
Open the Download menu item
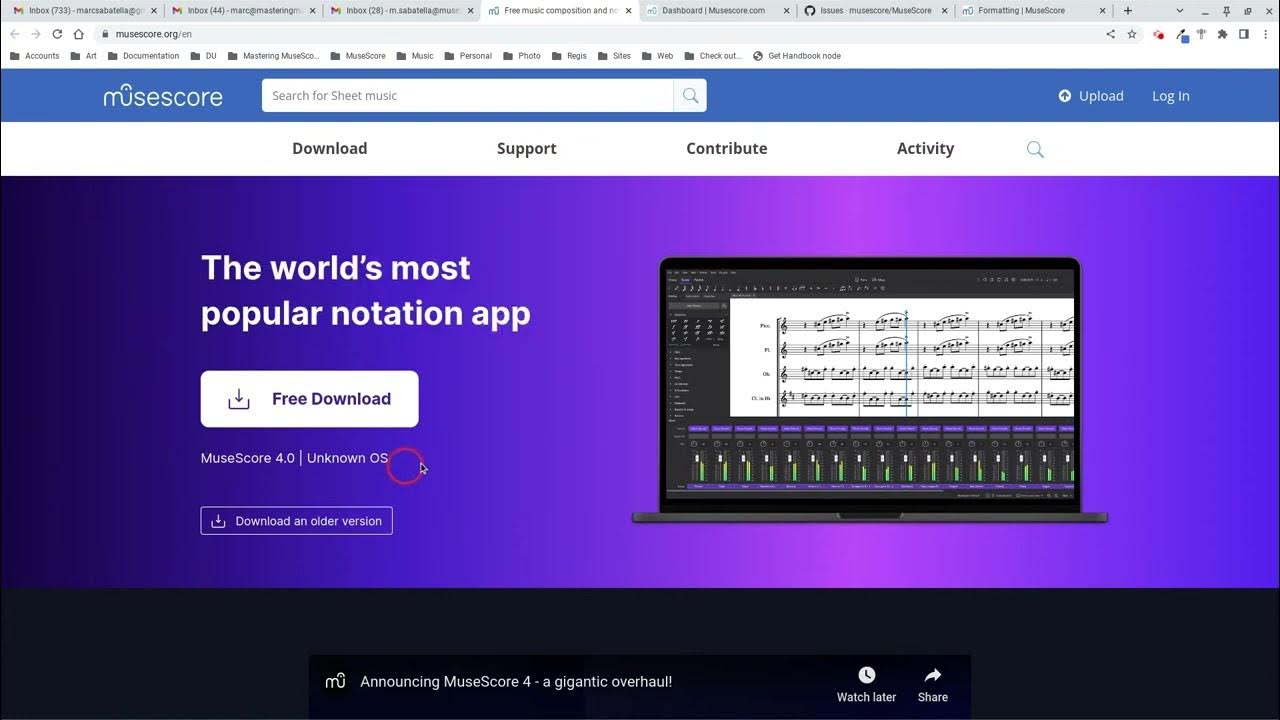pyautogui.click(x=330, y=148)
